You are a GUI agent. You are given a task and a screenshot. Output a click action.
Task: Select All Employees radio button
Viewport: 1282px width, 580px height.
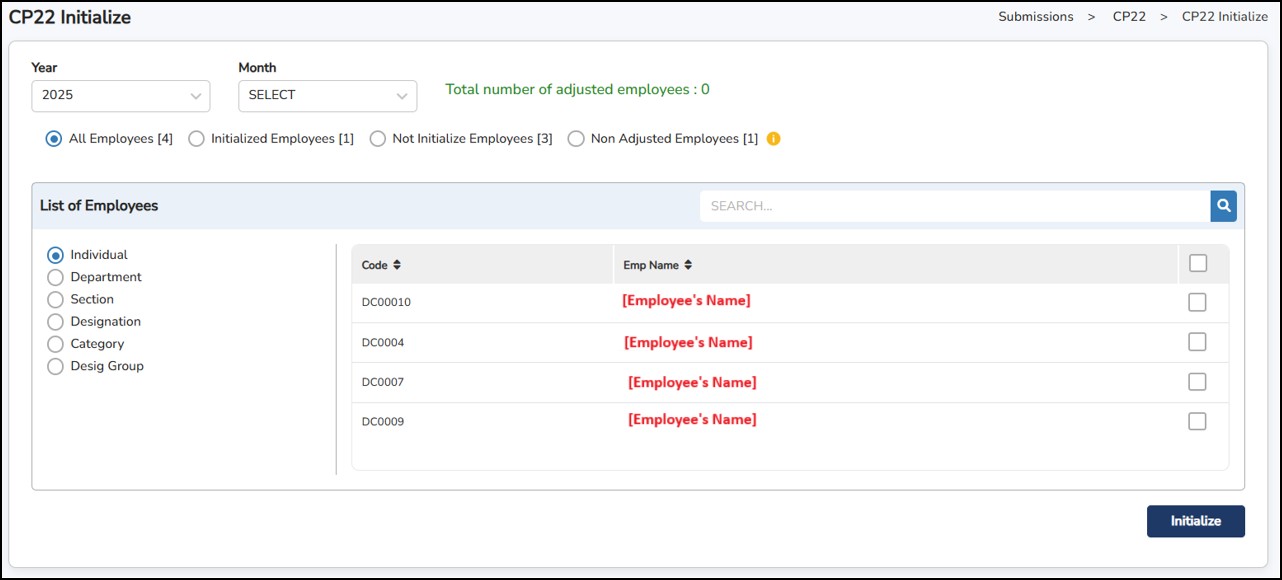pos(54,139)
